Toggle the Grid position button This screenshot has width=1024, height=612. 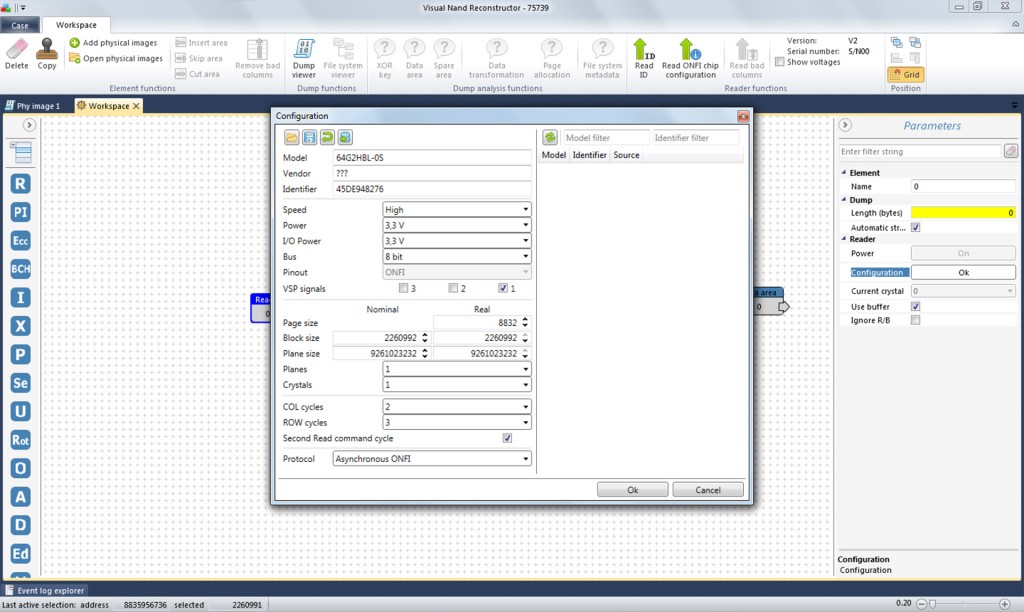click(905, 74)
